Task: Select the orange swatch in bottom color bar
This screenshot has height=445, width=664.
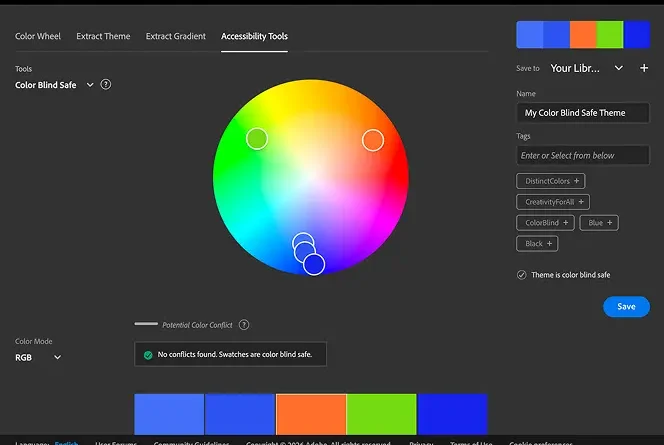Action: (x=311, y=414)
